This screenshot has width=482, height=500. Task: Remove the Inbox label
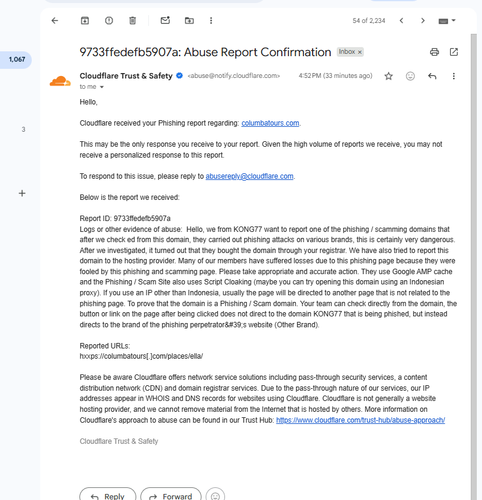click(360, 52)
